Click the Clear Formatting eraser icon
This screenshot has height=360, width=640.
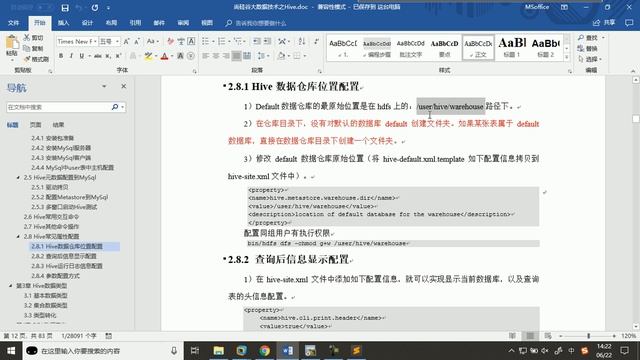[170, 41]
